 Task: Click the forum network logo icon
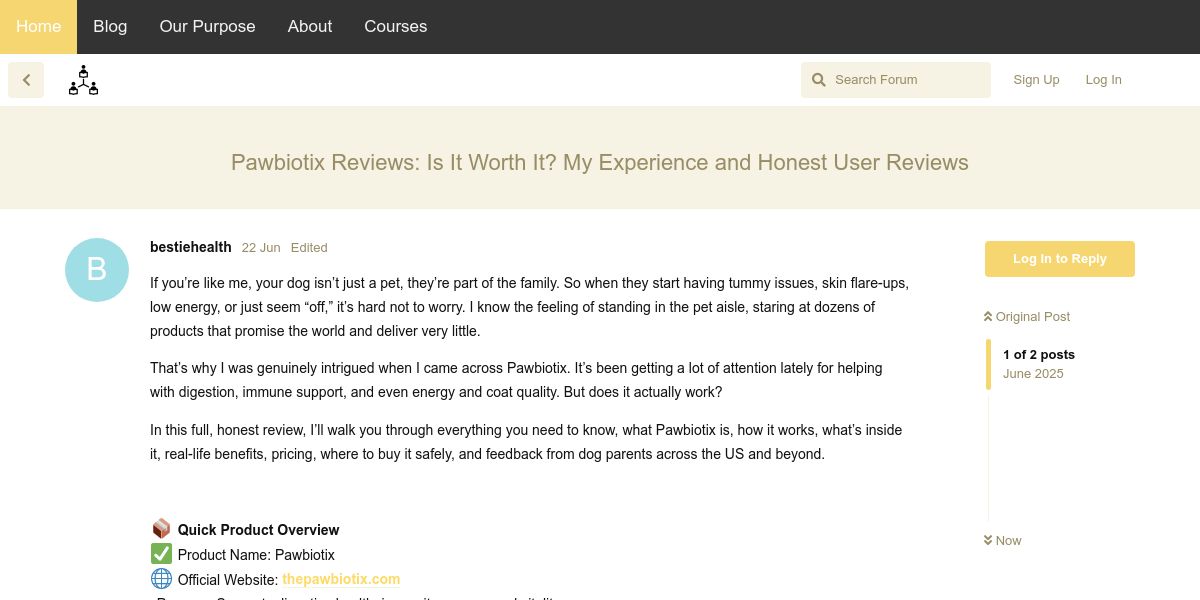coord(83,80)
